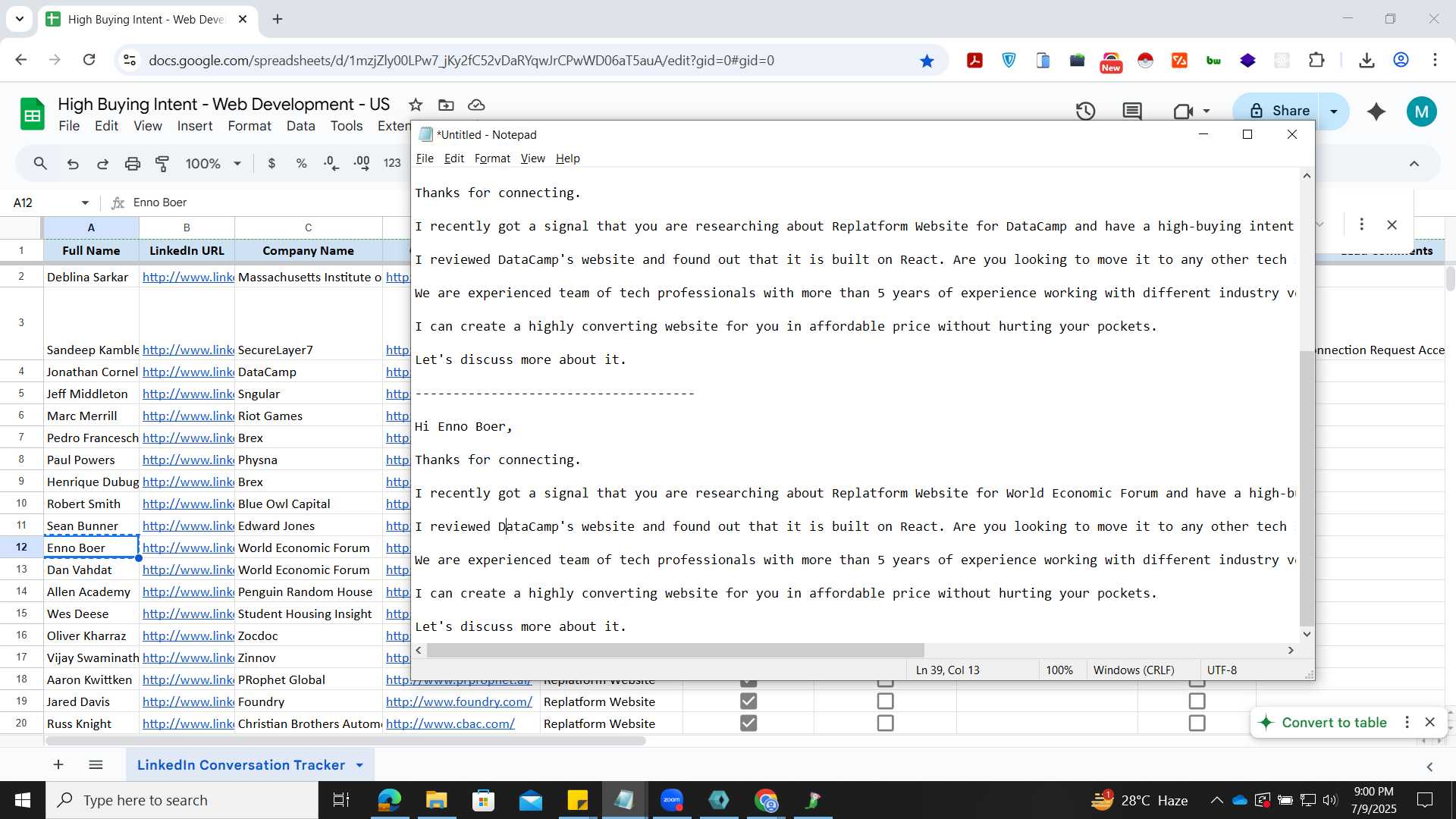Open File Explorer from taskbar
Image resolution: width=1456 pixels, height=819 pixels.
(436, 800)
